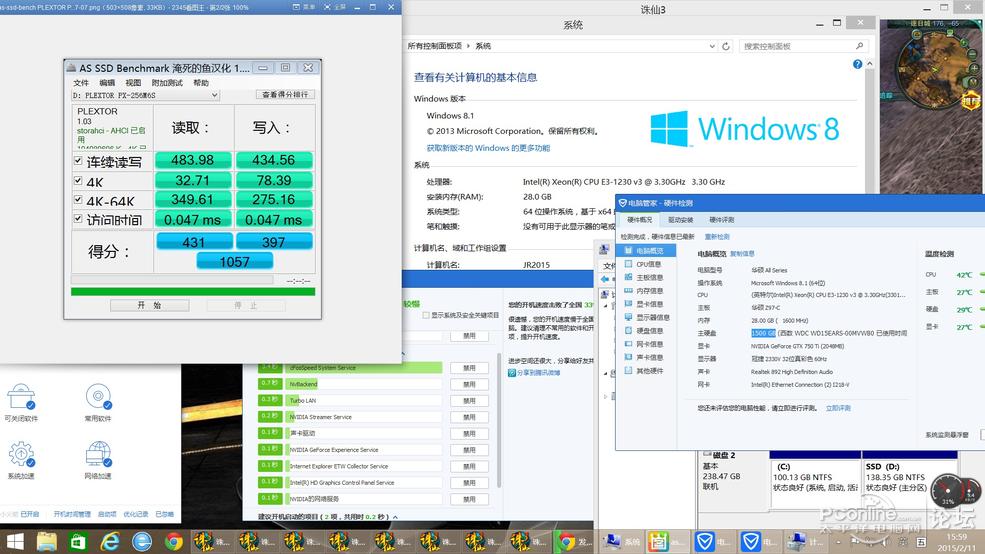Image resolution: width=985 pixels, height=554 pixels.
Task: Toggle the 4K benchmark checkbox
Action: [x=78, y=180]
